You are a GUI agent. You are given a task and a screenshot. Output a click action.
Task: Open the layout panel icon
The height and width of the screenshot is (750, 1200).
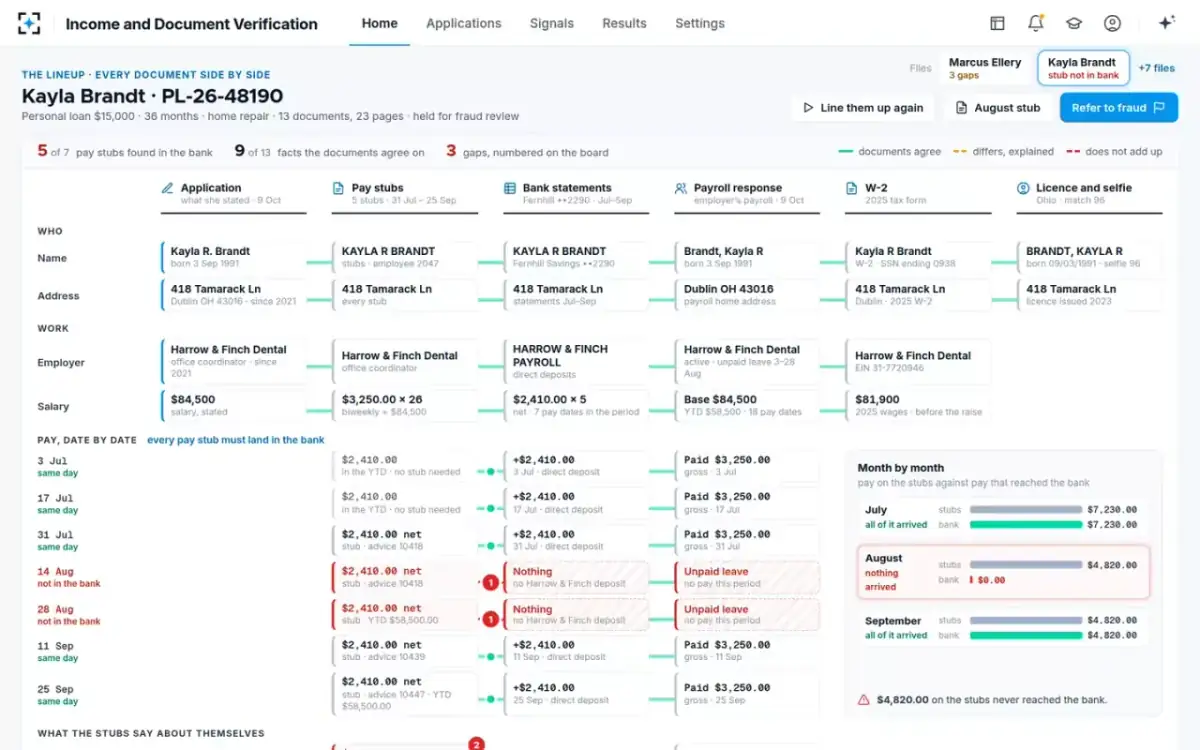(997, 23)
